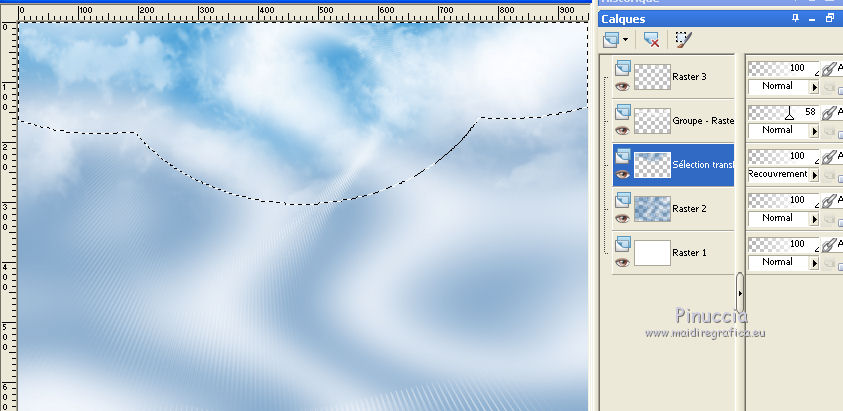
Task: Hide the Groupe - Raster layer
Action: coord(623,130)
